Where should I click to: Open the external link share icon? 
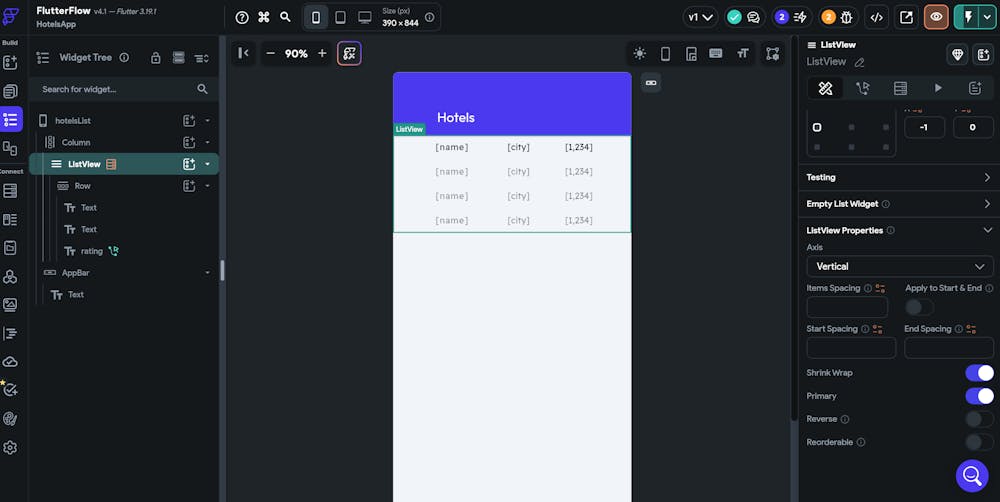point(906,17)
